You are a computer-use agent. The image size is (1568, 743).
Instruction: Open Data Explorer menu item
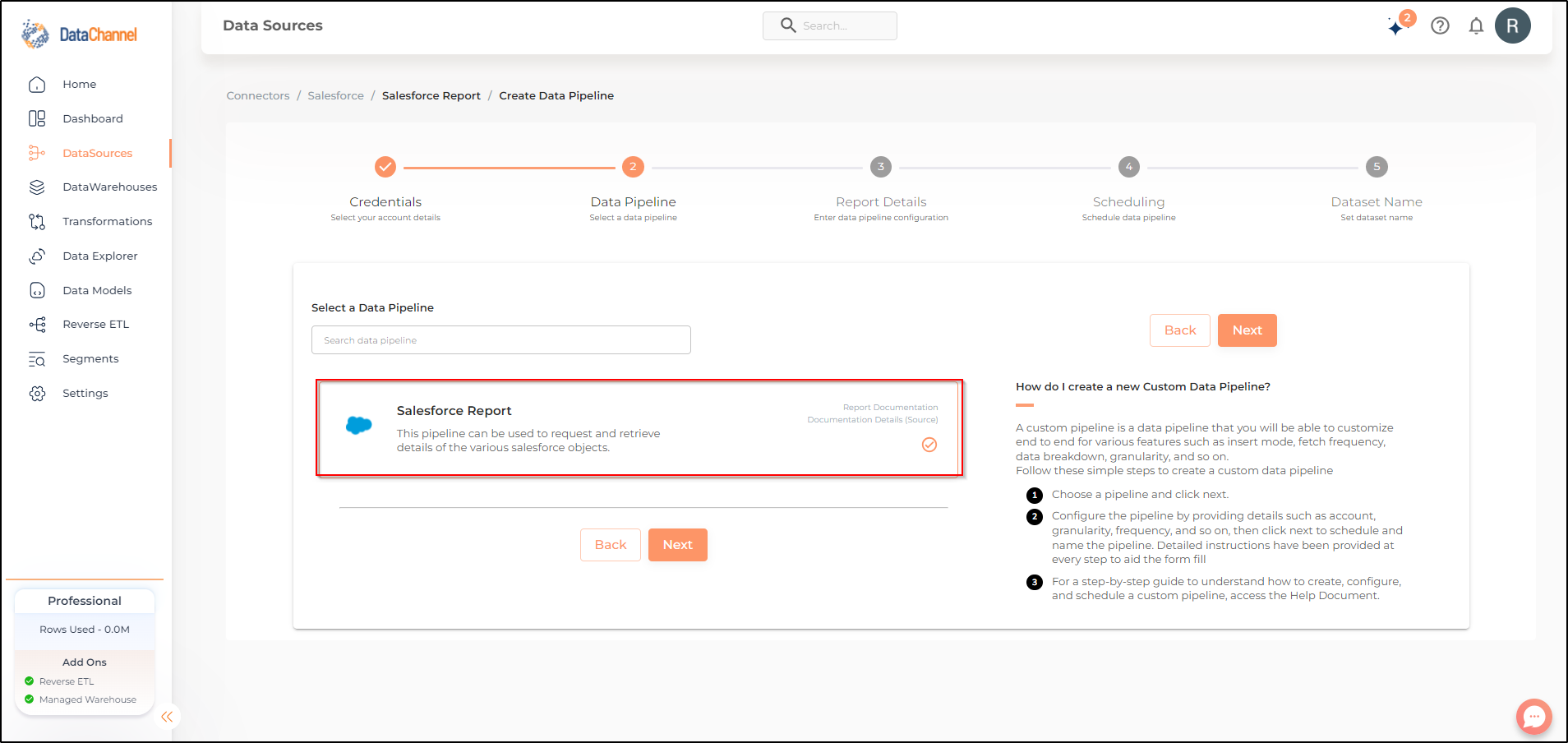pyautogui.click(x=100, y=256)
